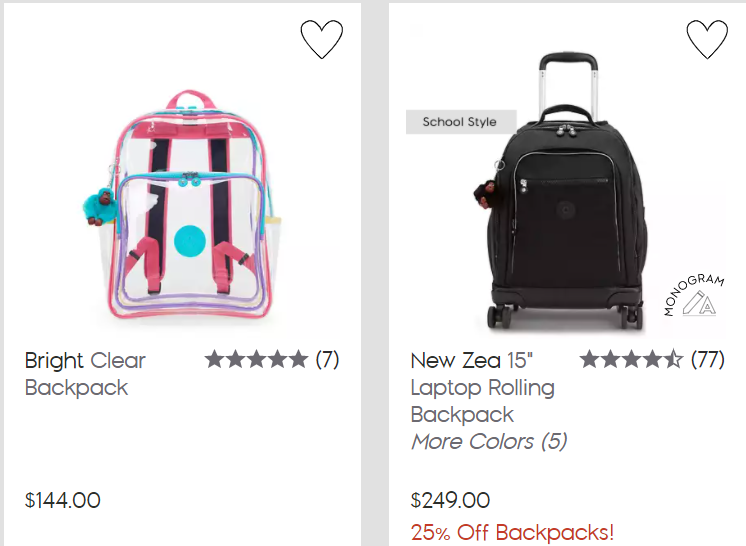Viewport: 746px width, 546px height.
Task: Click the teal monkey keychain on clear backpack
Action: [x=99, y=205]
